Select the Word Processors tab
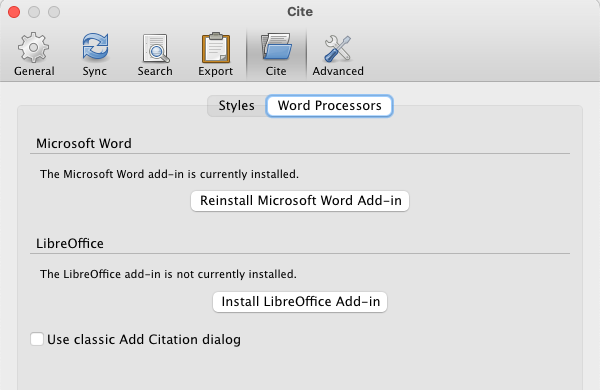The image size is (600, 390). tap(329, 106)
